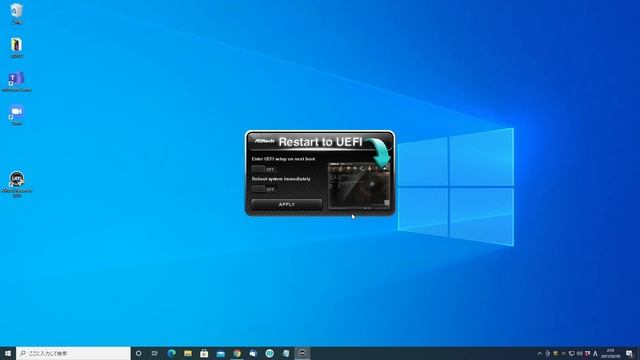Open the Windows Start menu

(x=8, y=353)
